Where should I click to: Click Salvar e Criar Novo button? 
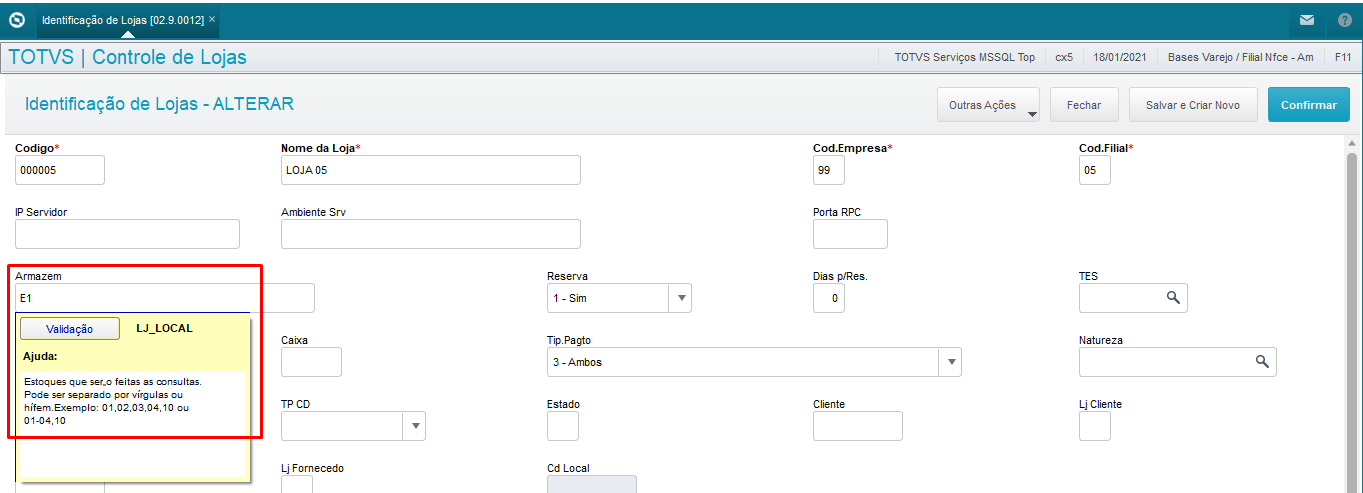tap(1193, 105)
